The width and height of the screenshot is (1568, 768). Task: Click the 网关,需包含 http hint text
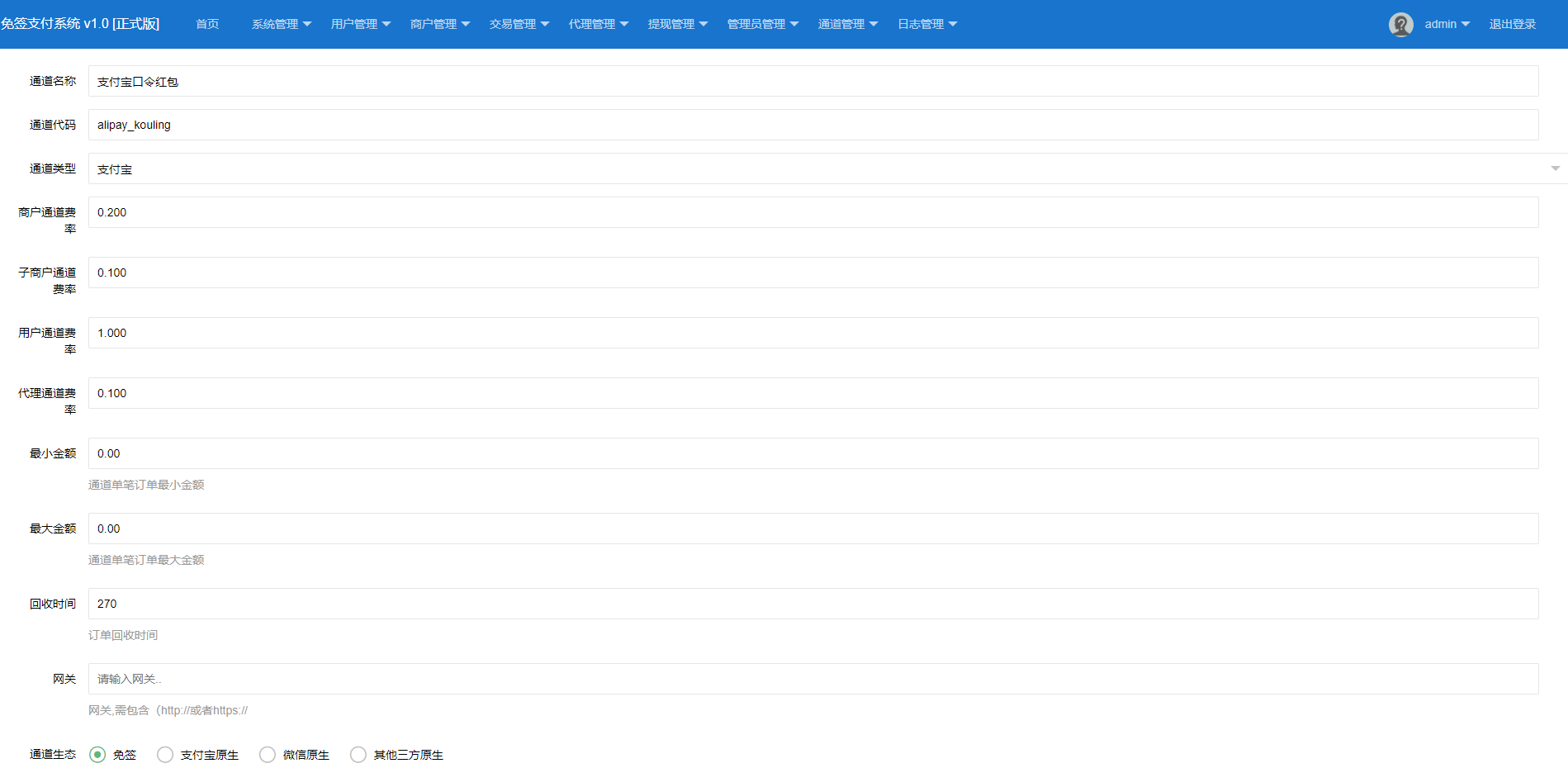coord(168,710)
